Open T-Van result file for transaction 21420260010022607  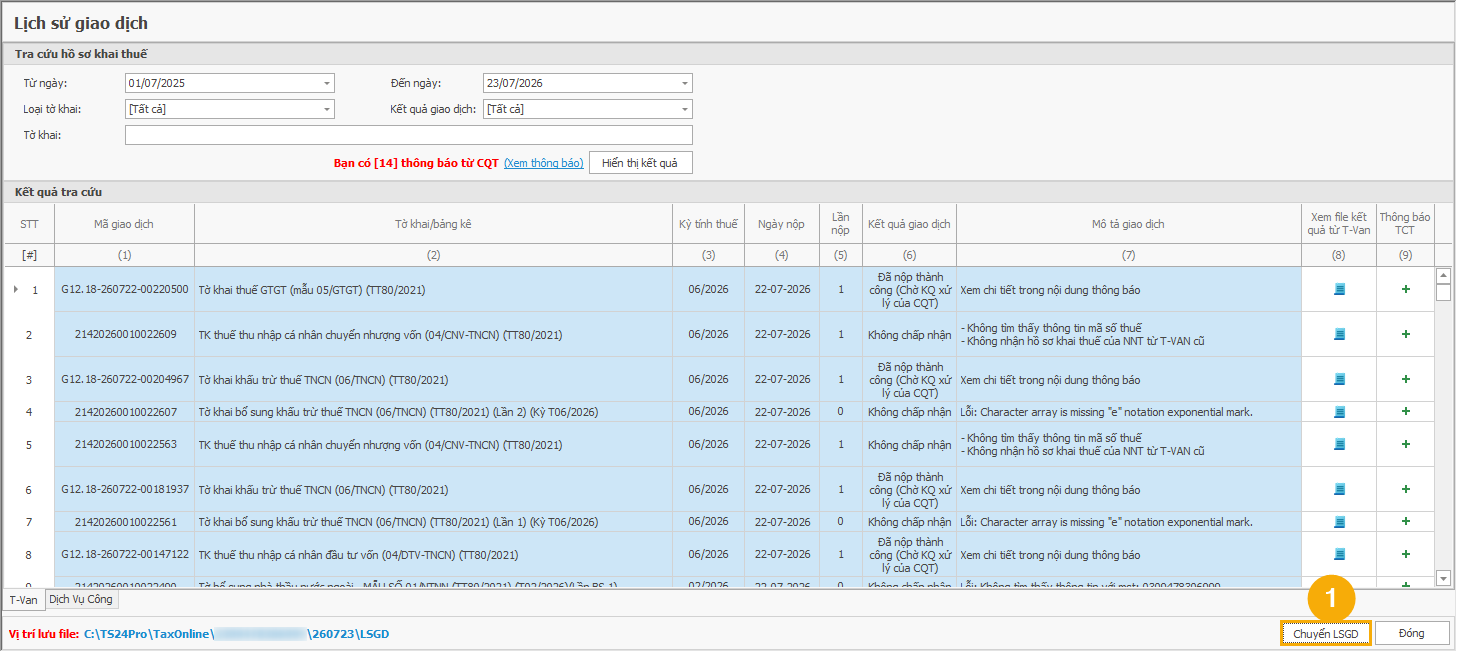click(x=1339, y=411)
